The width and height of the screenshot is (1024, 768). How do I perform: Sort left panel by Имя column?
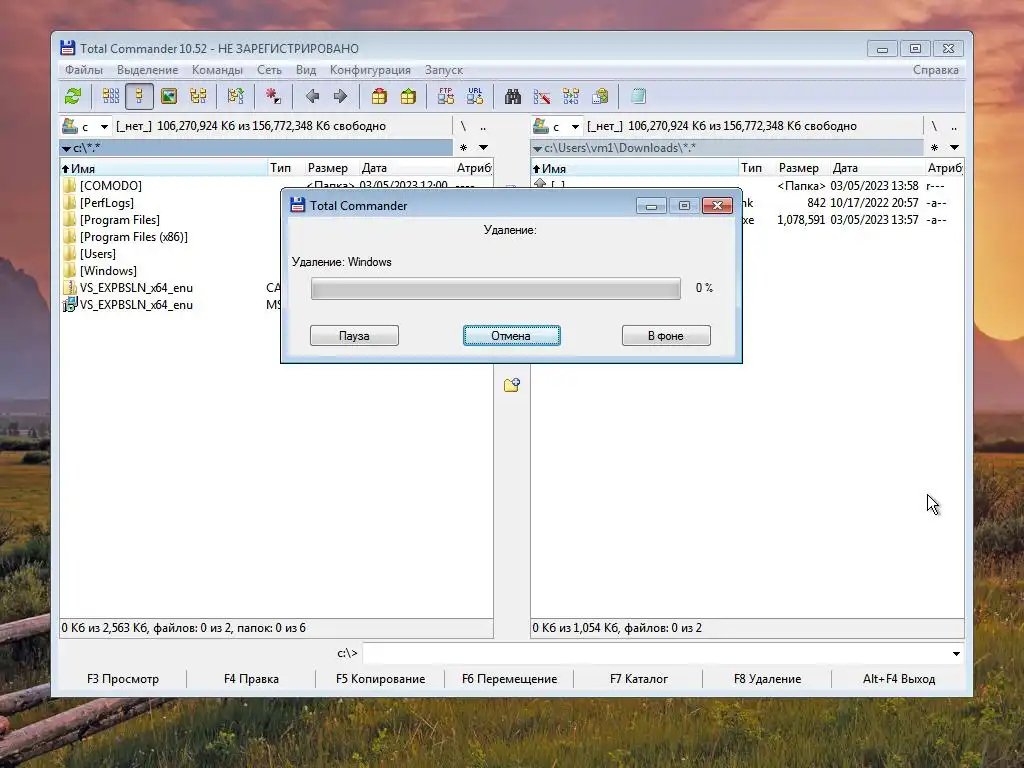[x=163, y=168]
